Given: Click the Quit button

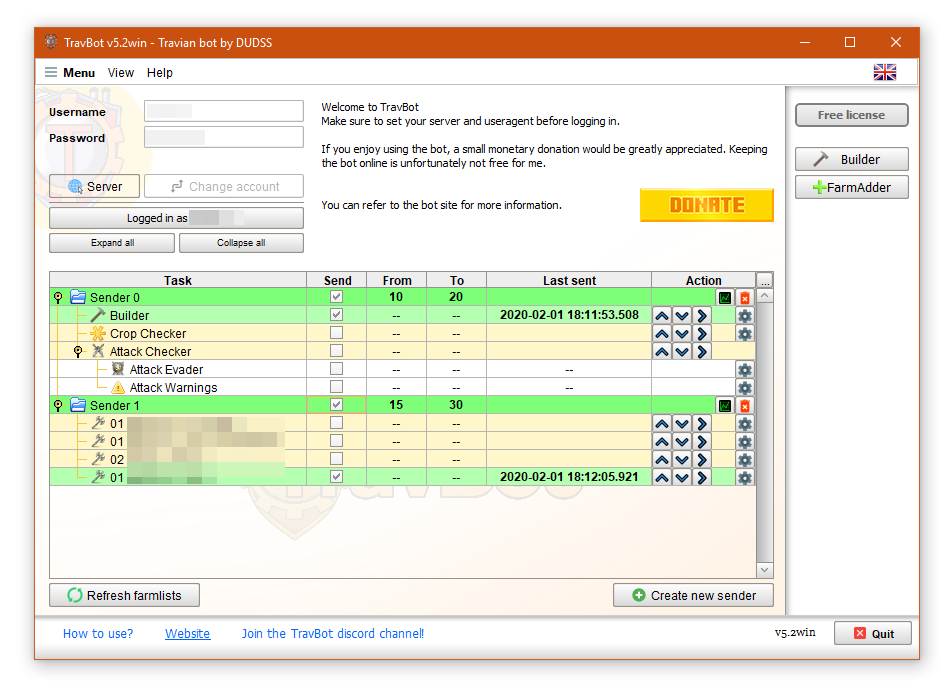Looking at the screenshot, I should coord(873,633).
